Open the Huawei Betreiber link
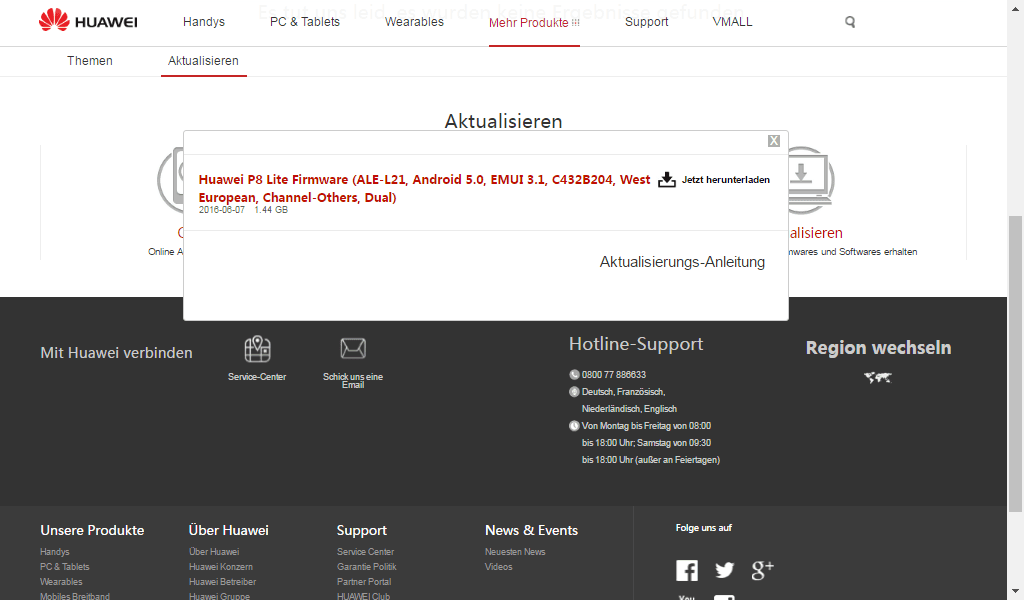 click(x=223, y=582)
